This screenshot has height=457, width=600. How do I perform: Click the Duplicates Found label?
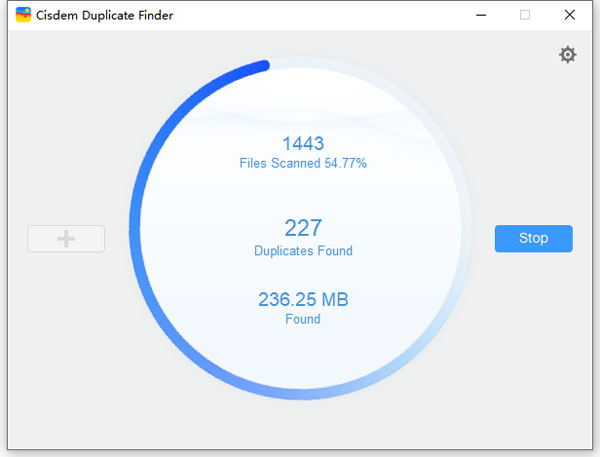[x=303, y=251]
